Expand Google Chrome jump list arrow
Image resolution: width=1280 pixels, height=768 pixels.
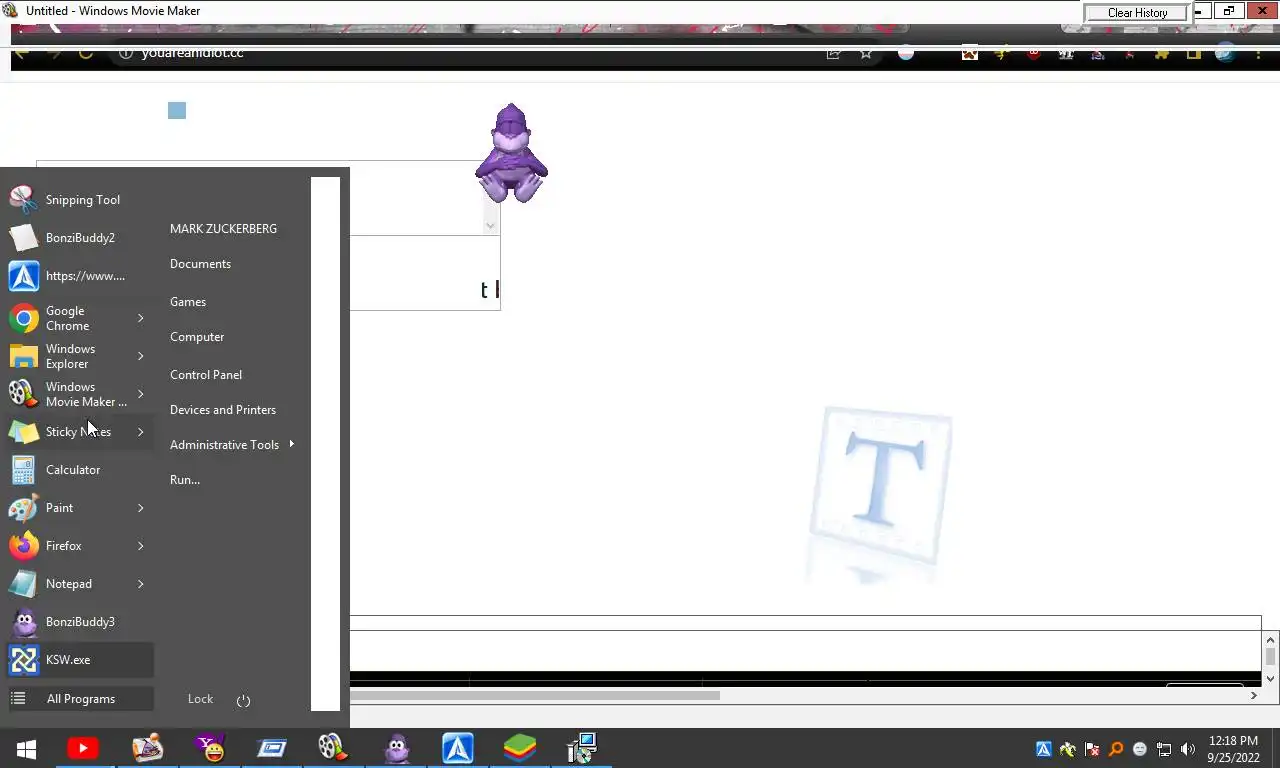(140, 318)
